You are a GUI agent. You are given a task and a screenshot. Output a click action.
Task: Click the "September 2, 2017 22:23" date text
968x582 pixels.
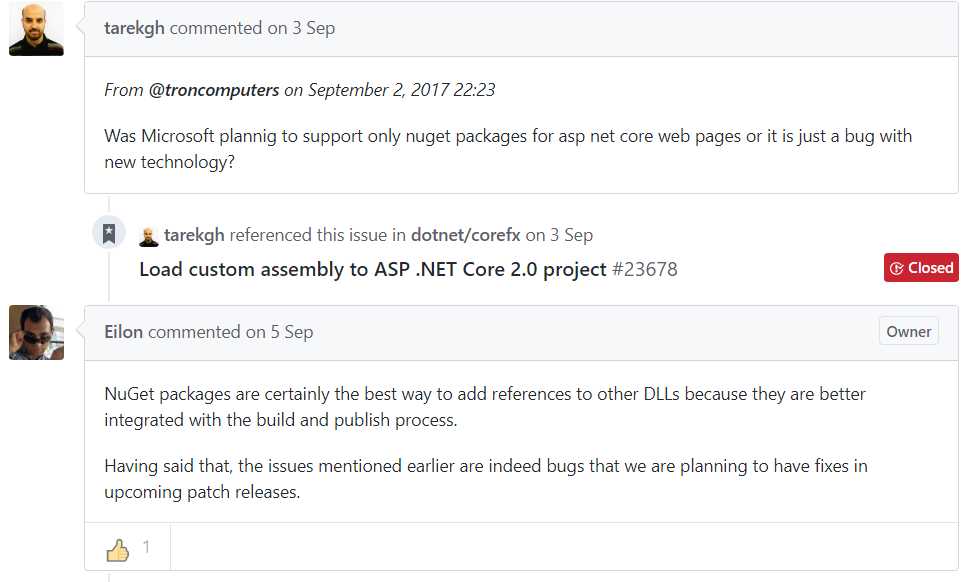pos(402,90)
